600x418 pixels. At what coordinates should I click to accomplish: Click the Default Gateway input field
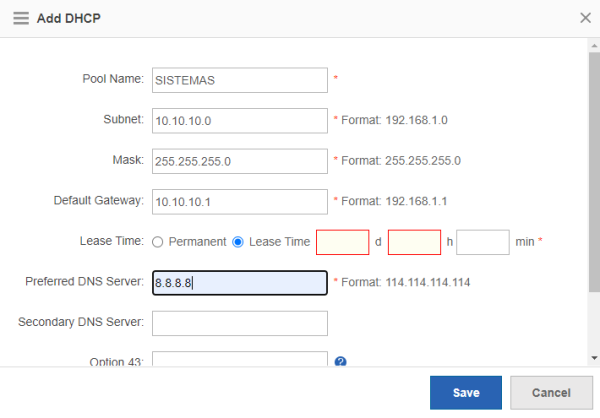pyautogui.click(x=240, y=202)
